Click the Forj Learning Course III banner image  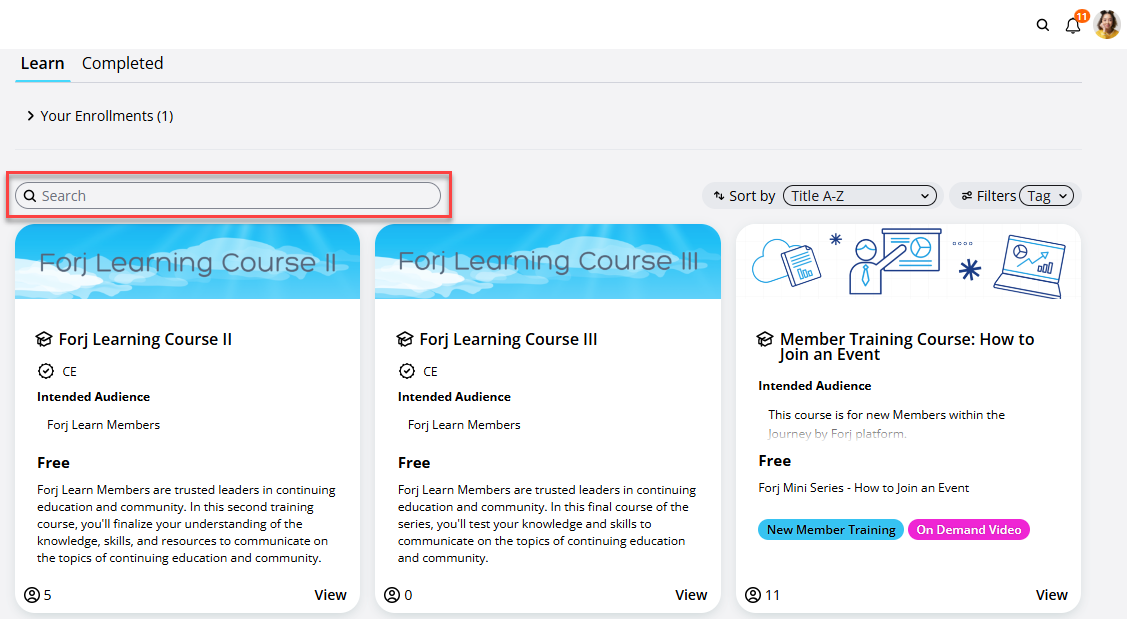pos(548,262)
